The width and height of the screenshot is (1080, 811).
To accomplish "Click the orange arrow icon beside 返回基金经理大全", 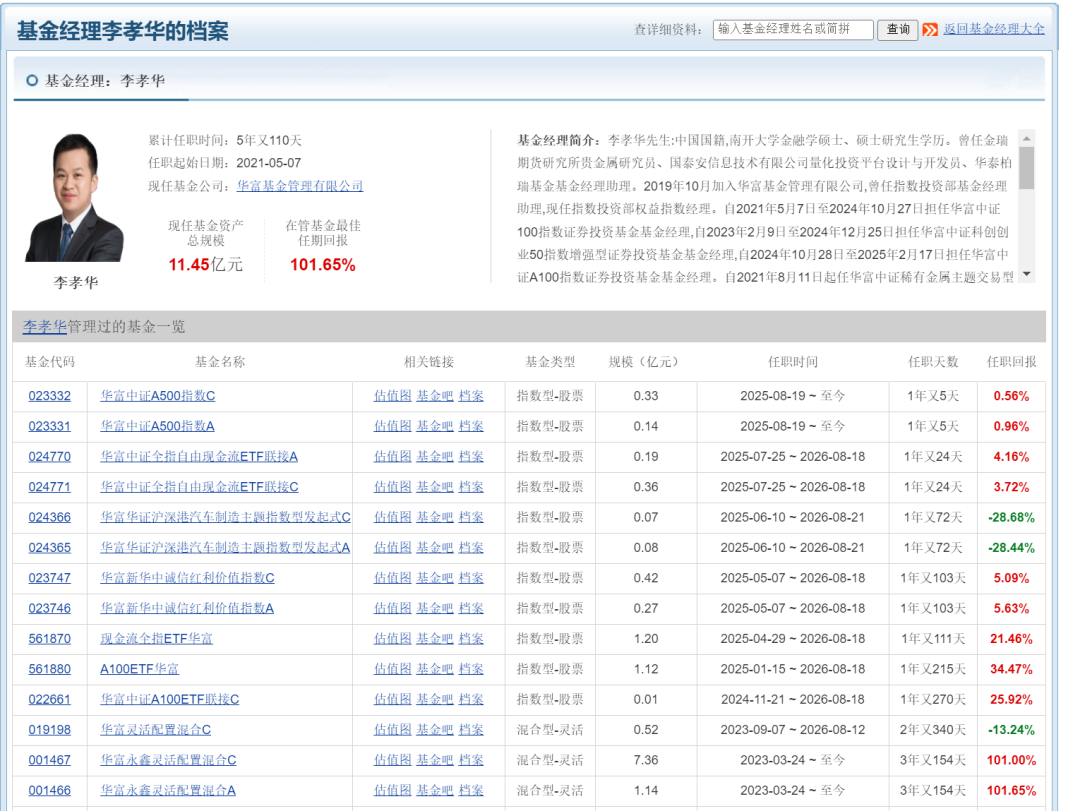I will (x=930, y=30).
